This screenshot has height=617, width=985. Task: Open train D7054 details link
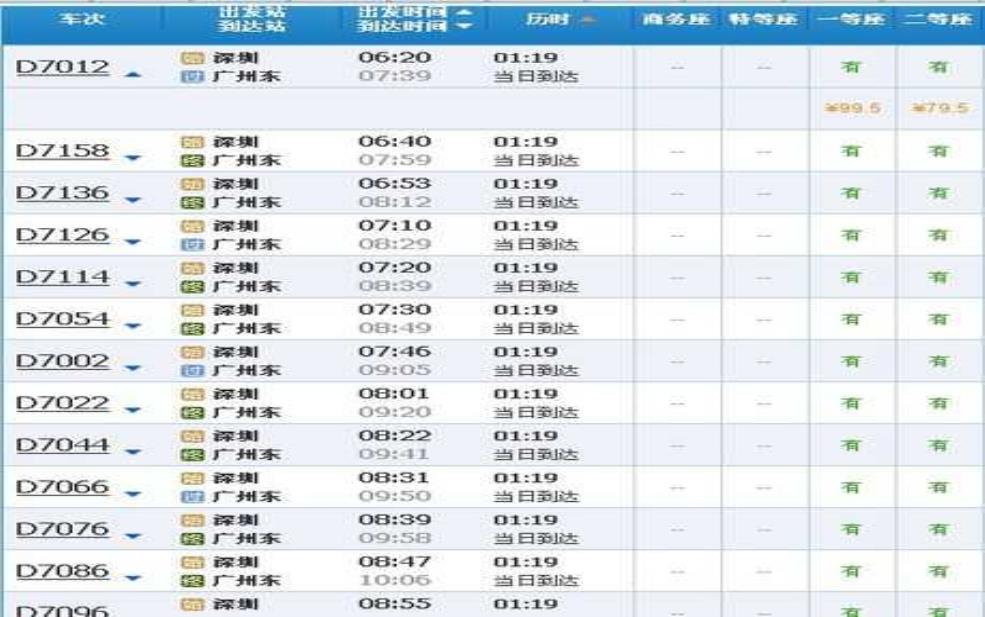62,319
